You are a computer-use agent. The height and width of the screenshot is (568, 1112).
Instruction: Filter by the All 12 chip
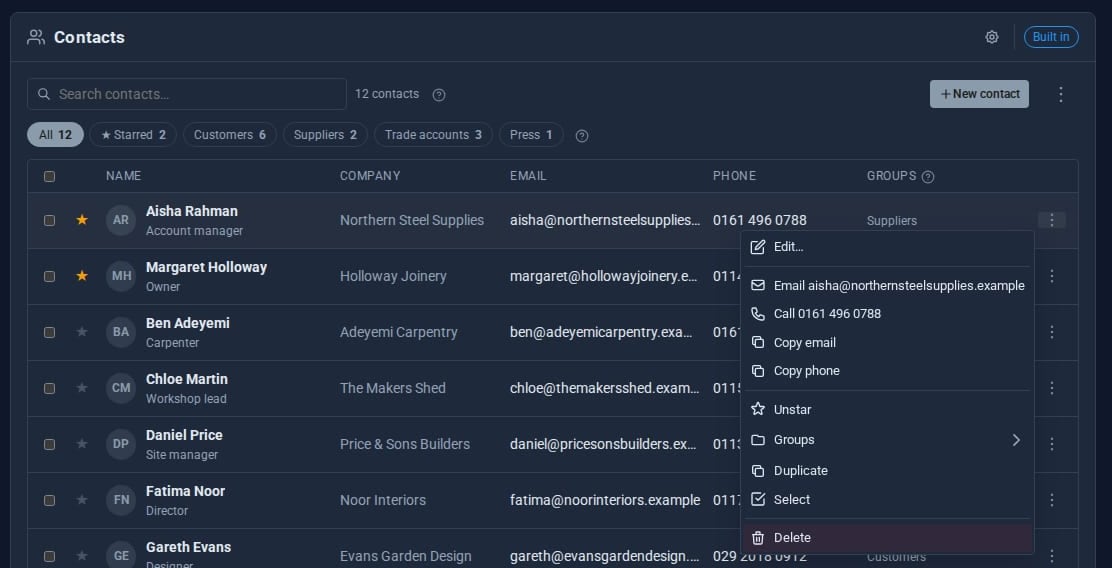pyautogui.click(x=55, y=135)
